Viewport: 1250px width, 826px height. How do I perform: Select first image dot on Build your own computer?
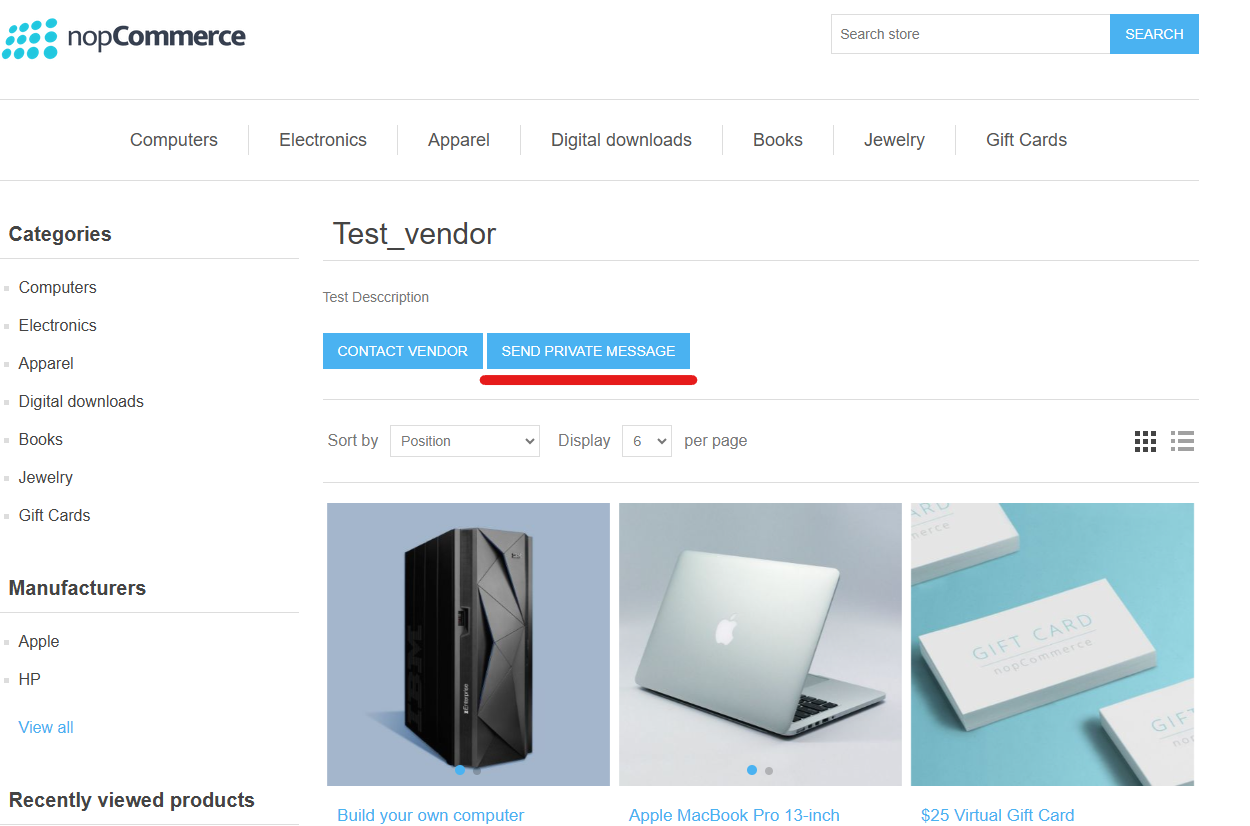[460, 770]
